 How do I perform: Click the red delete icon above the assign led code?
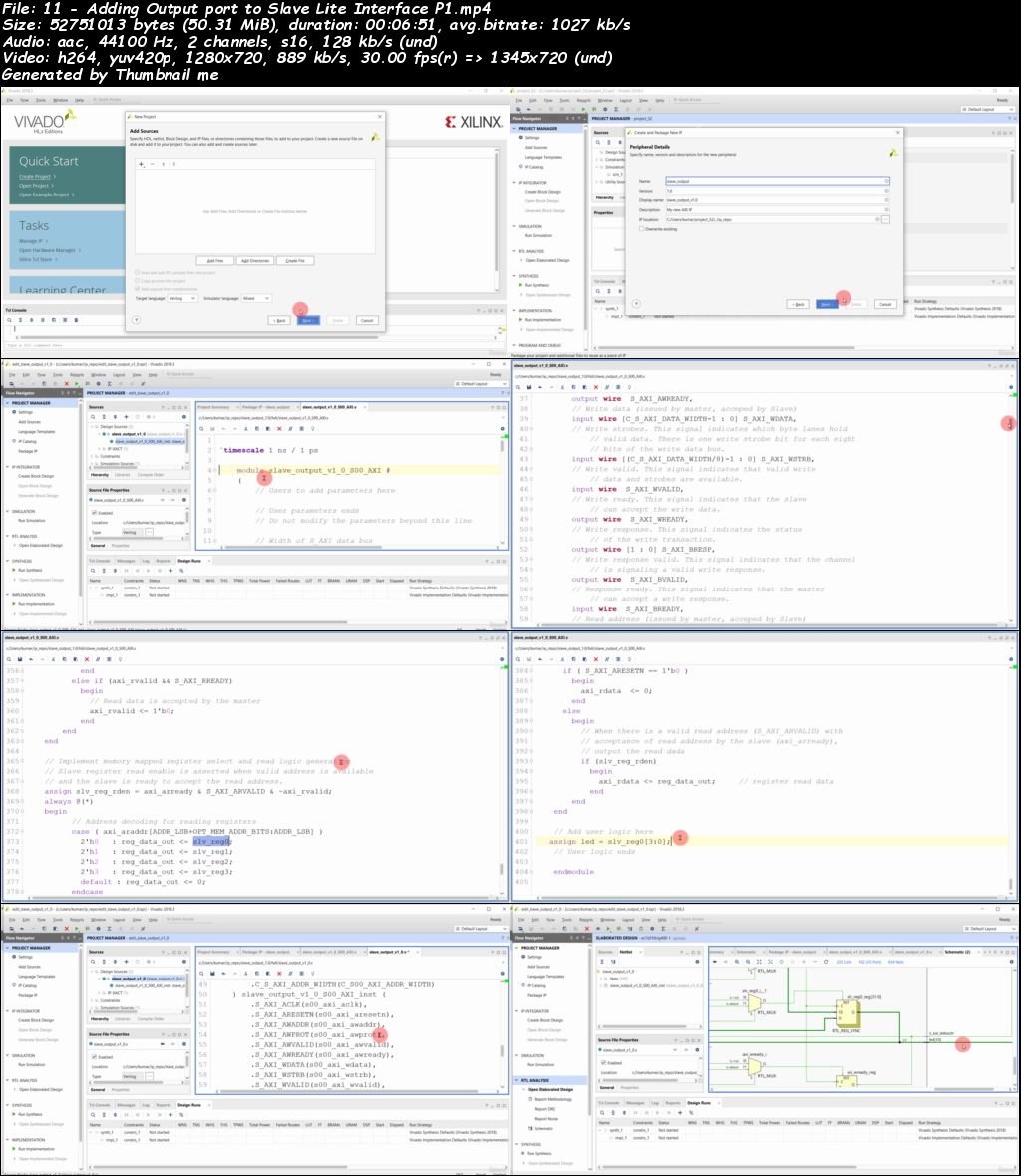596,659
